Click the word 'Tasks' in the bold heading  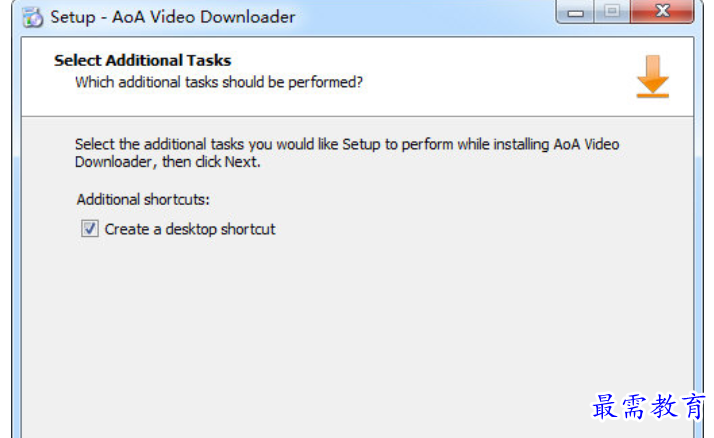pyautogui.click(x=209, y=60)
